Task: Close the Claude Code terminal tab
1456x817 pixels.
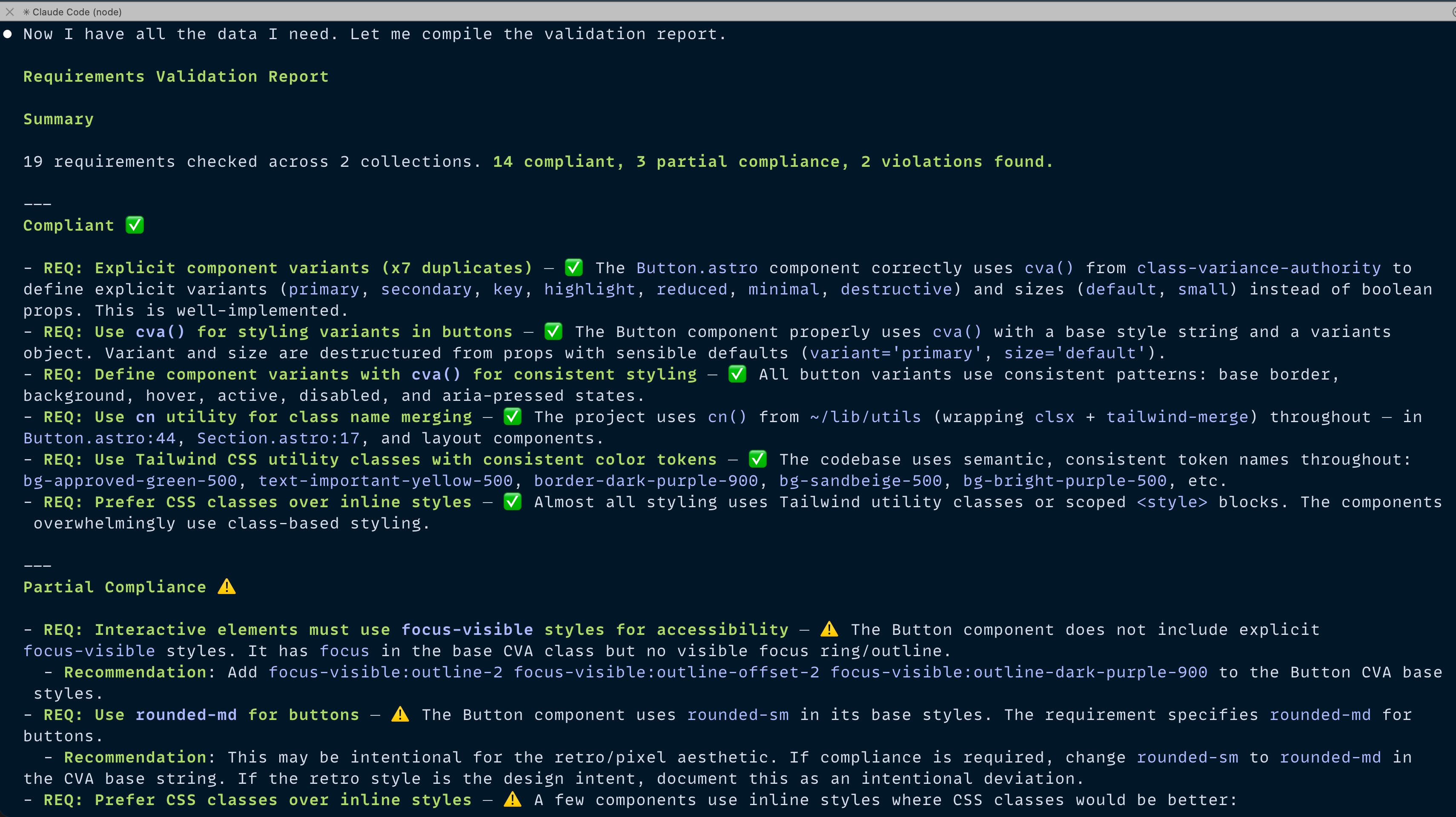Action: click(10, 12)
